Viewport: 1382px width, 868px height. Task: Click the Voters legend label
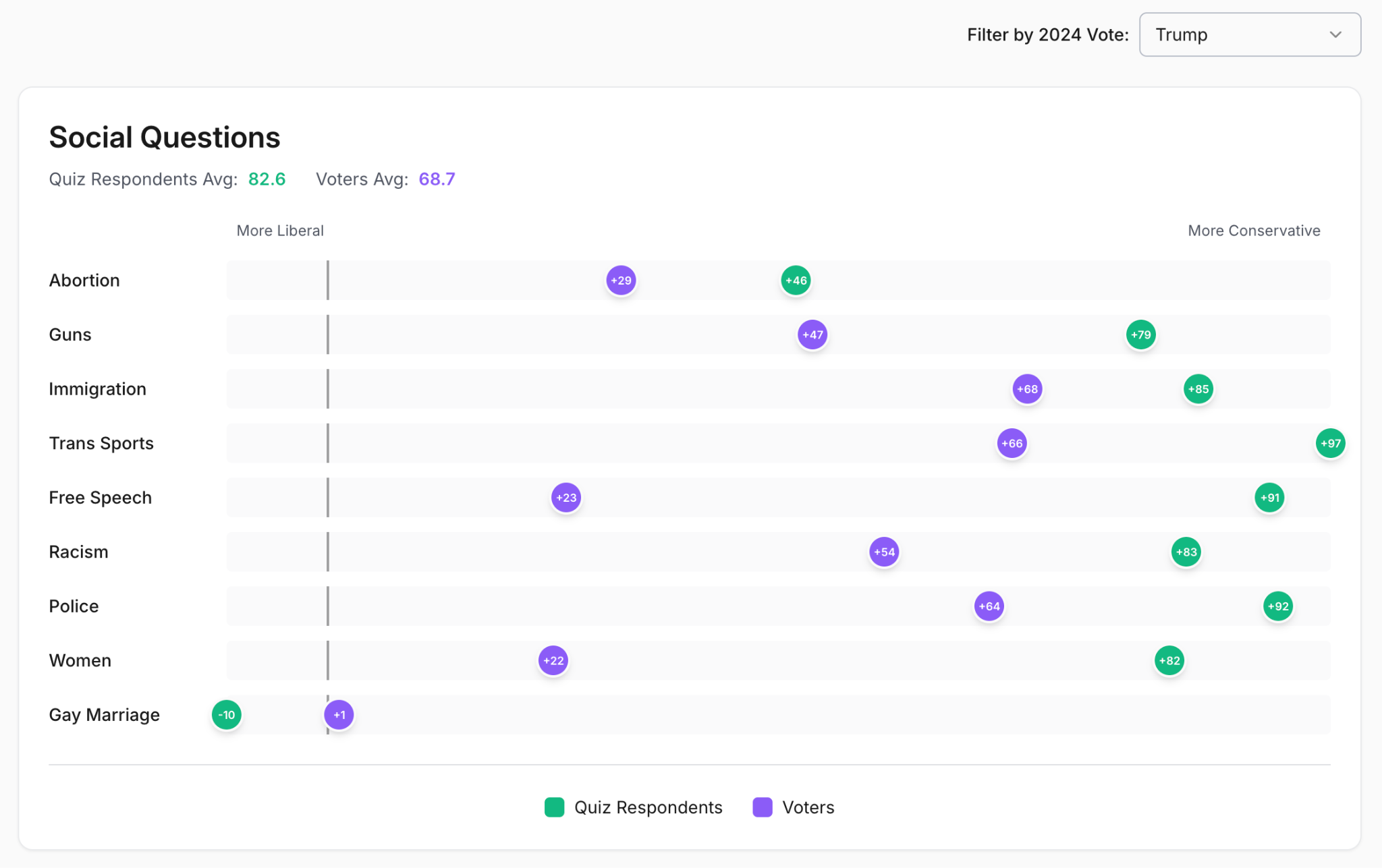pos(808,807)
